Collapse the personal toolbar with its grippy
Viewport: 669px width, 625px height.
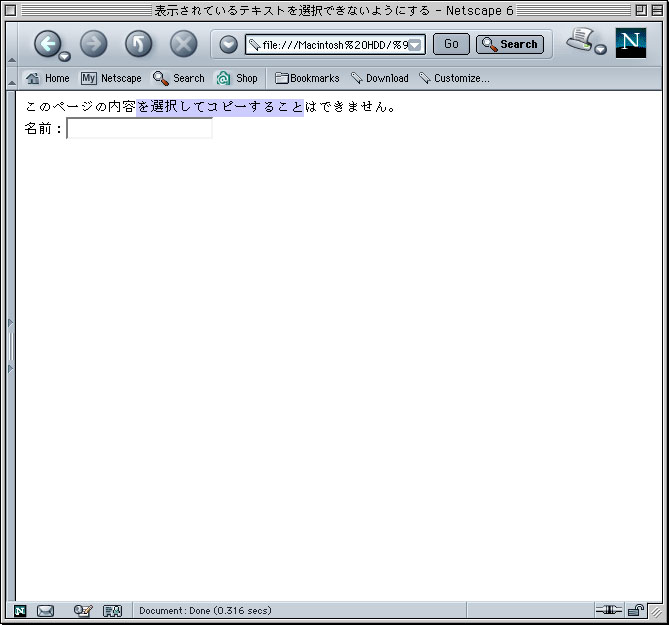[12, 78]
